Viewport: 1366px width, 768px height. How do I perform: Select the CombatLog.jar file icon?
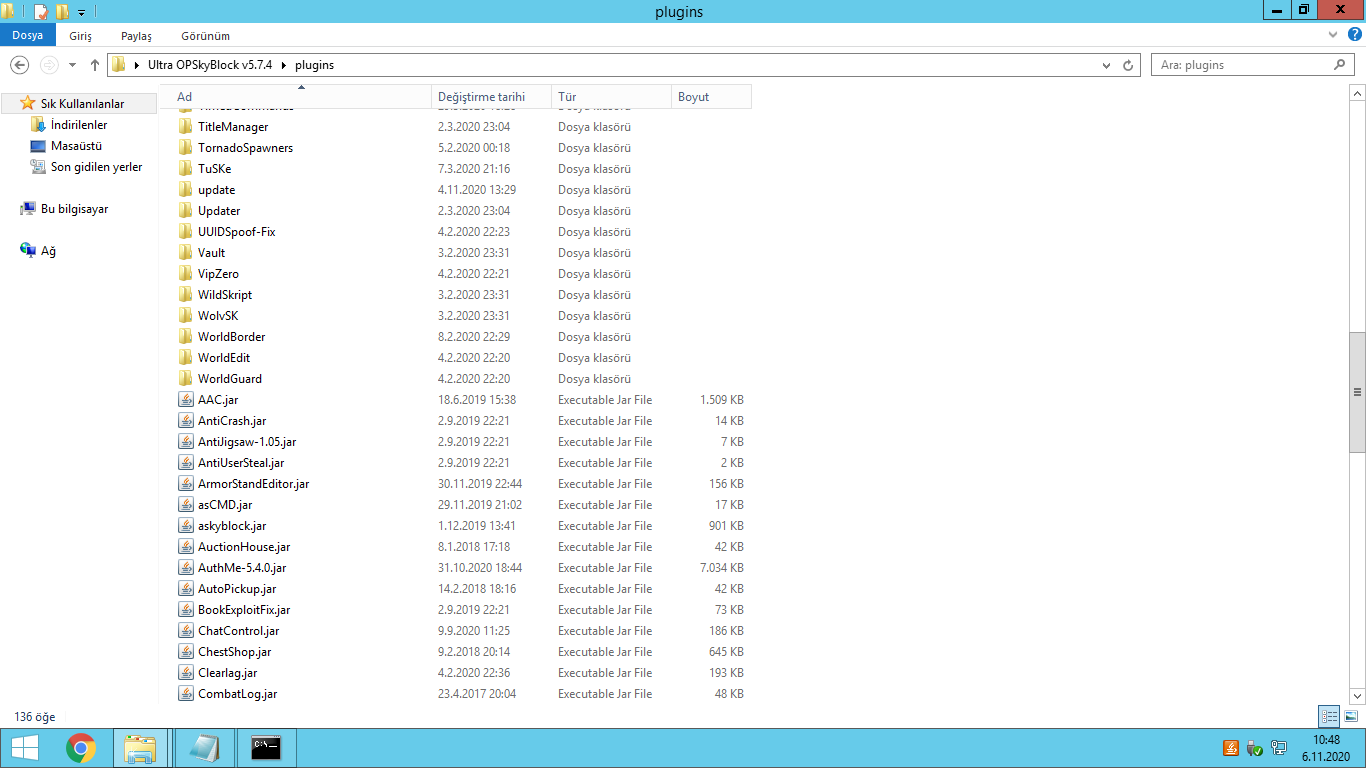pos(185,694)
